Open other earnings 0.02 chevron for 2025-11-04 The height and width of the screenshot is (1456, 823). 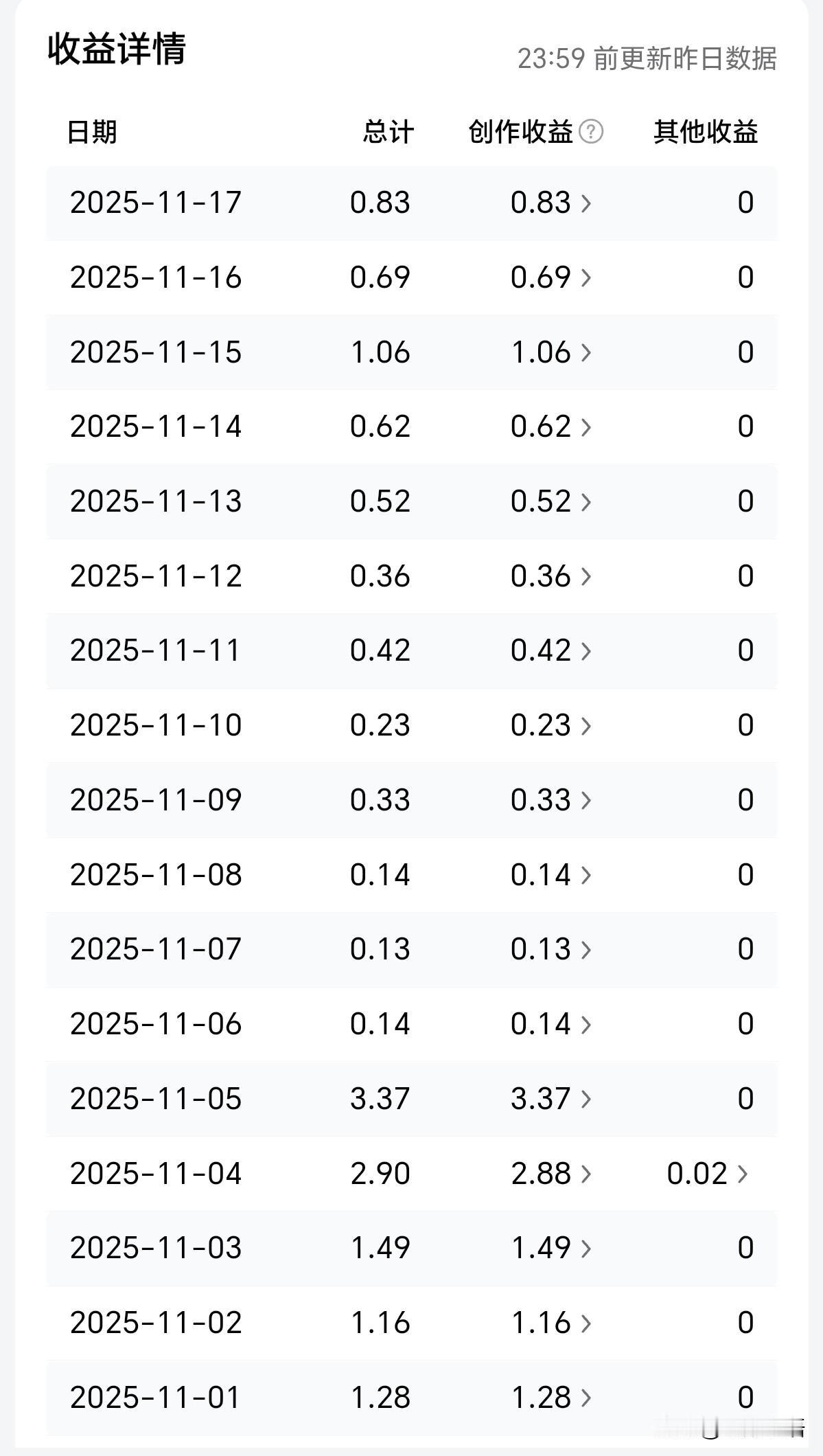point(742,1174)
